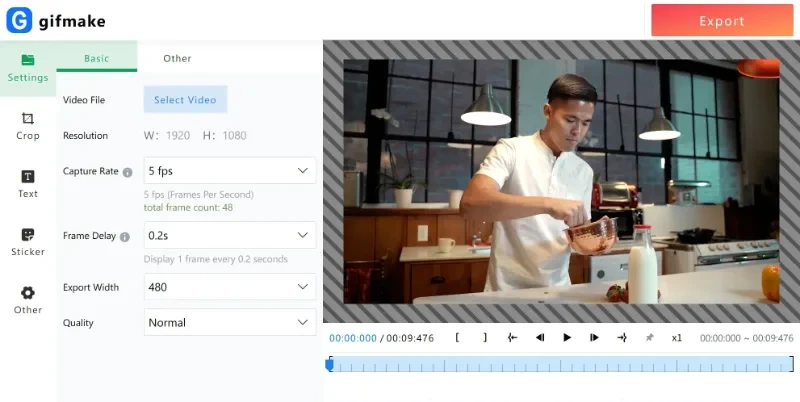The image size is (800, 402).
Task: Jump to the selection end
Action: point(622,338)
